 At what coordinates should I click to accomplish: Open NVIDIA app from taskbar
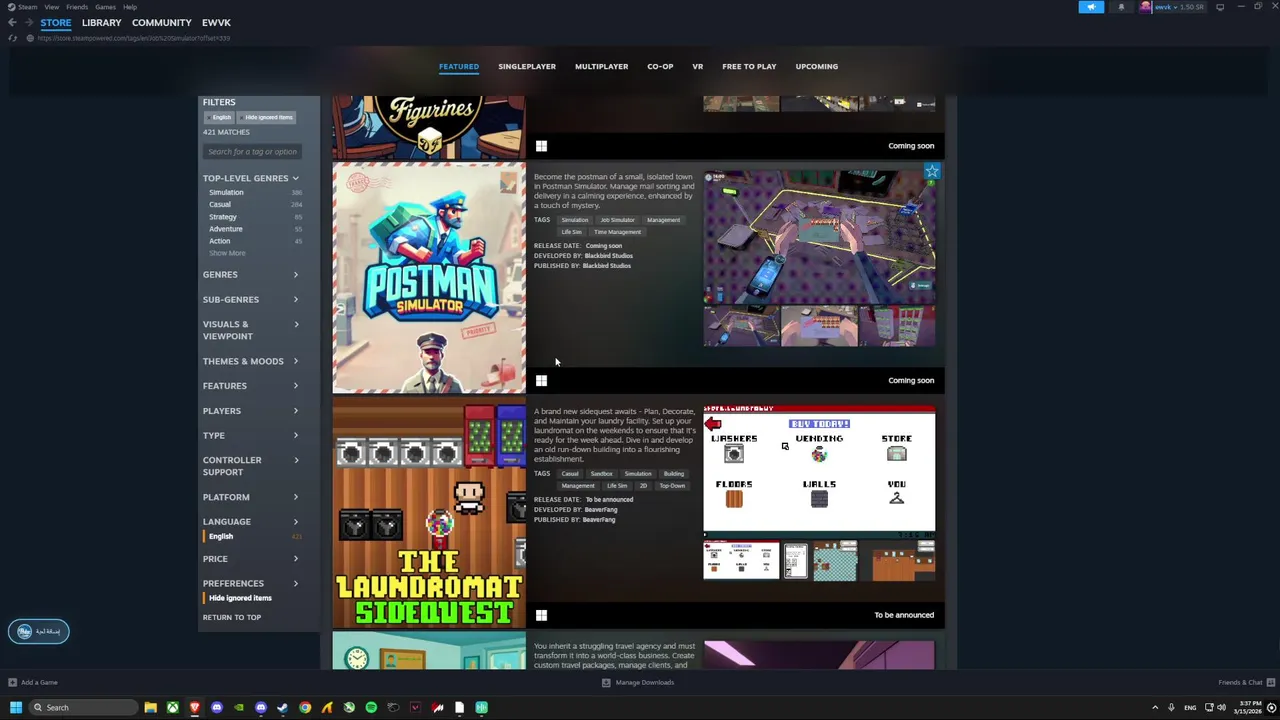(238, 707)
